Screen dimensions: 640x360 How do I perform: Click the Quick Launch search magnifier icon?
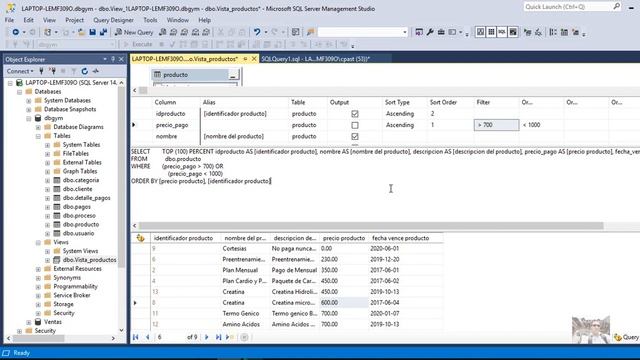[616, 7]
